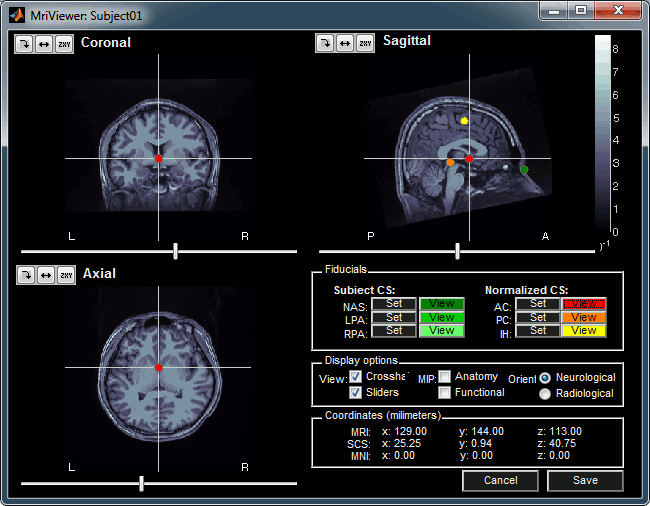View the PC fiducial point

pyautogui.click(x=583, y=317)
